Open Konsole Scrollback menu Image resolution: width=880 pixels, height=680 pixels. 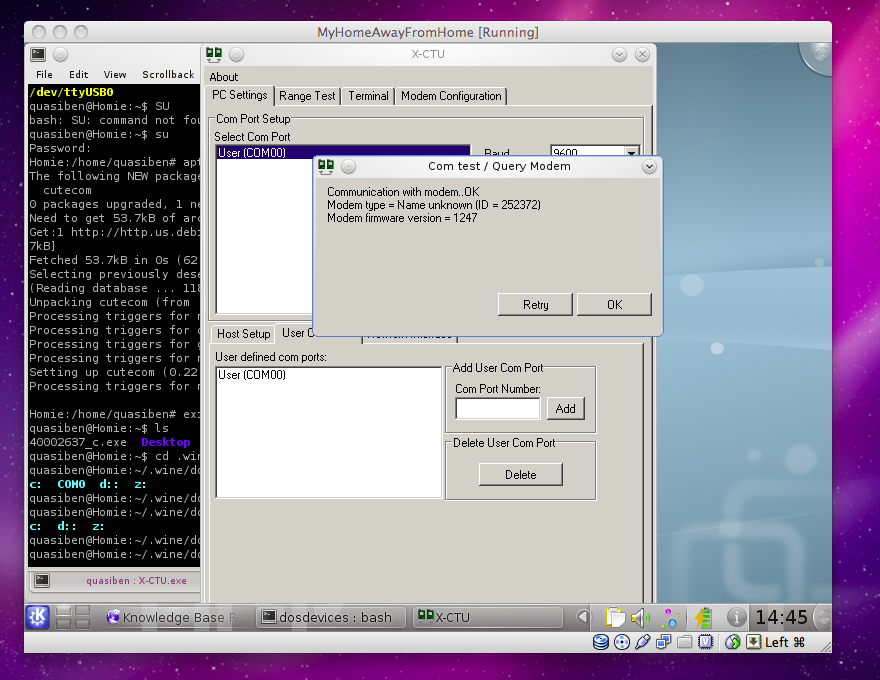(x=168, y=75)
